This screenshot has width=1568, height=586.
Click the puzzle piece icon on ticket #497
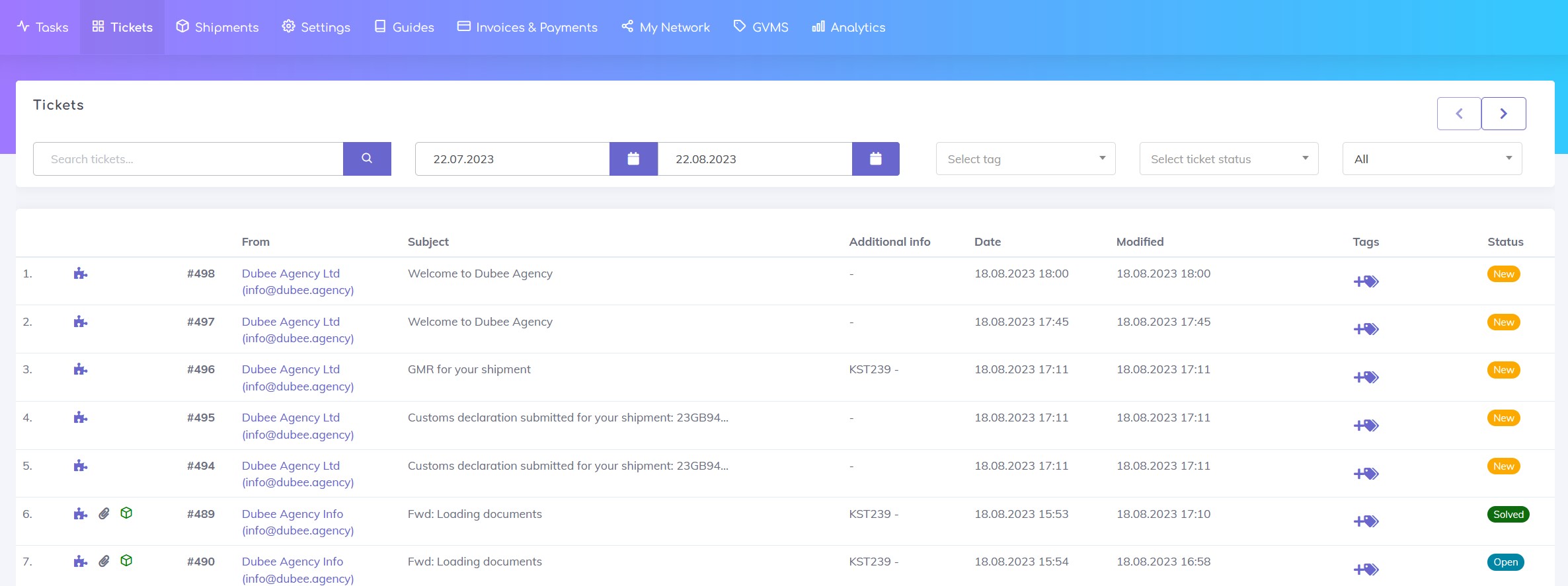pyautogui.click(x=81, y=322)
